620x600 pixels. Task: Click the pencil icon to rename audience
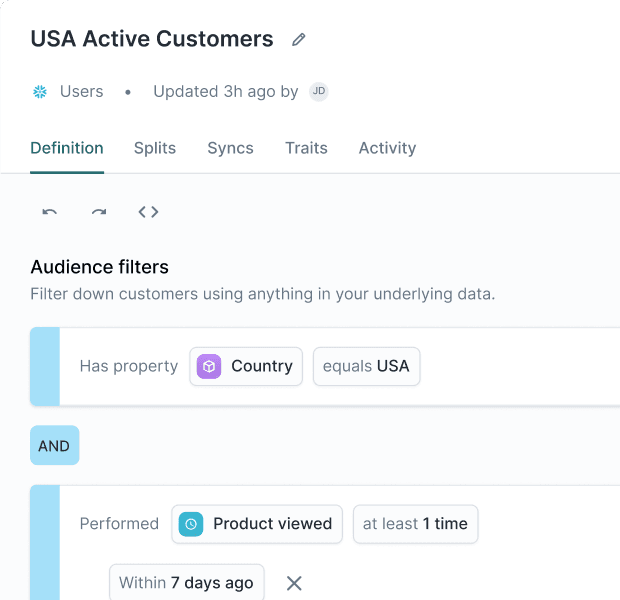298,40
